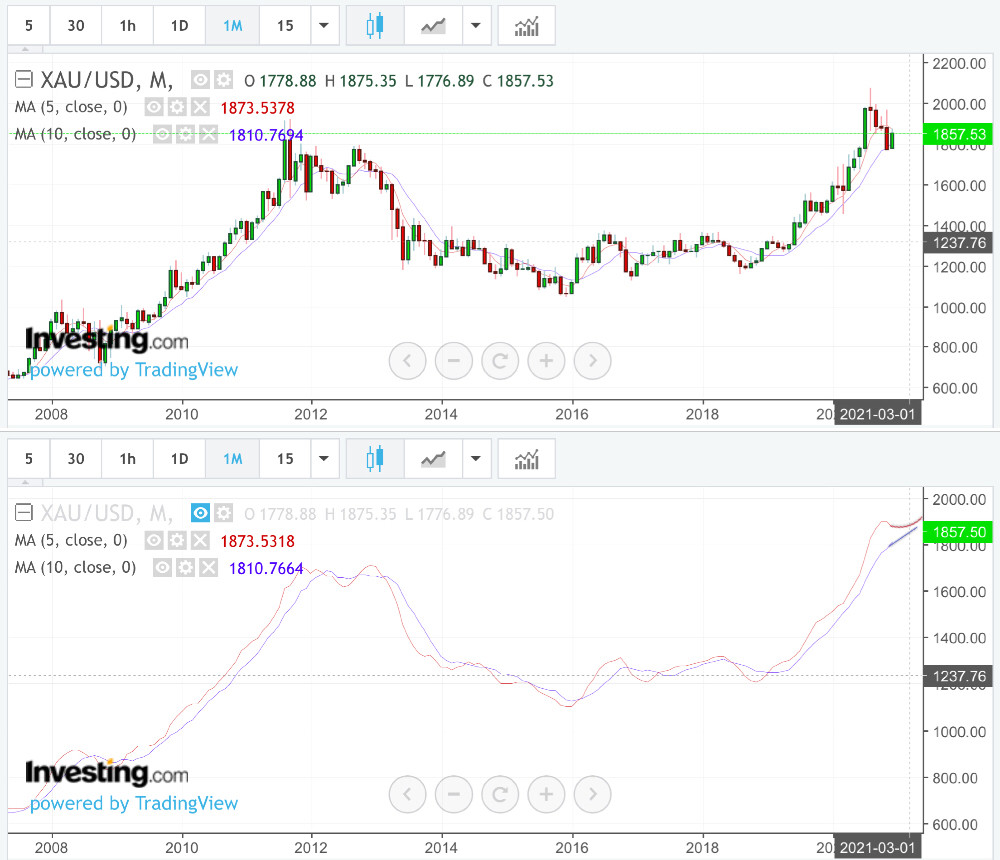Toggle visibility of MA 10 in bottom chart
This screenshot has height=860, width=1000.
pos(162,567)
